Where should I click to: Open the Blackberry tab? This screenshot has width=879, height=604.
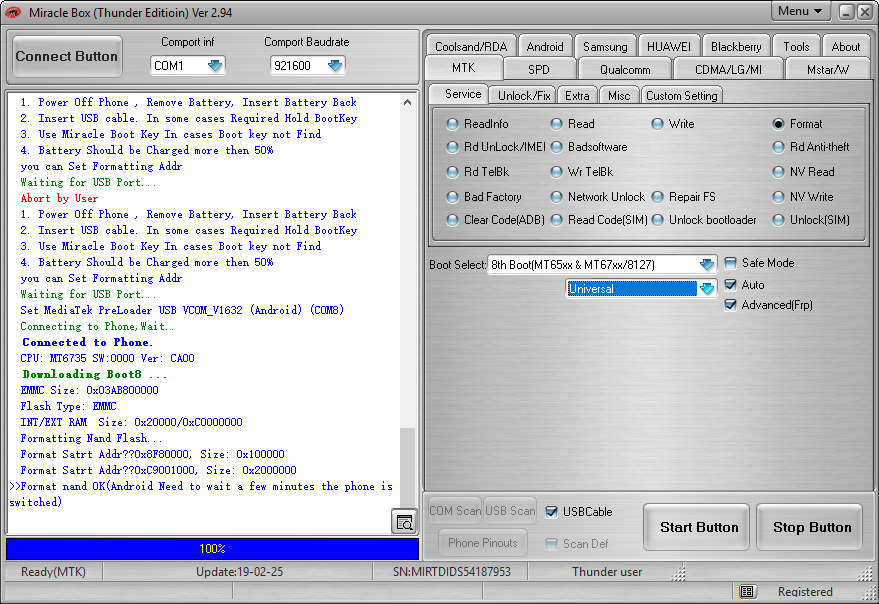point(736,46)
